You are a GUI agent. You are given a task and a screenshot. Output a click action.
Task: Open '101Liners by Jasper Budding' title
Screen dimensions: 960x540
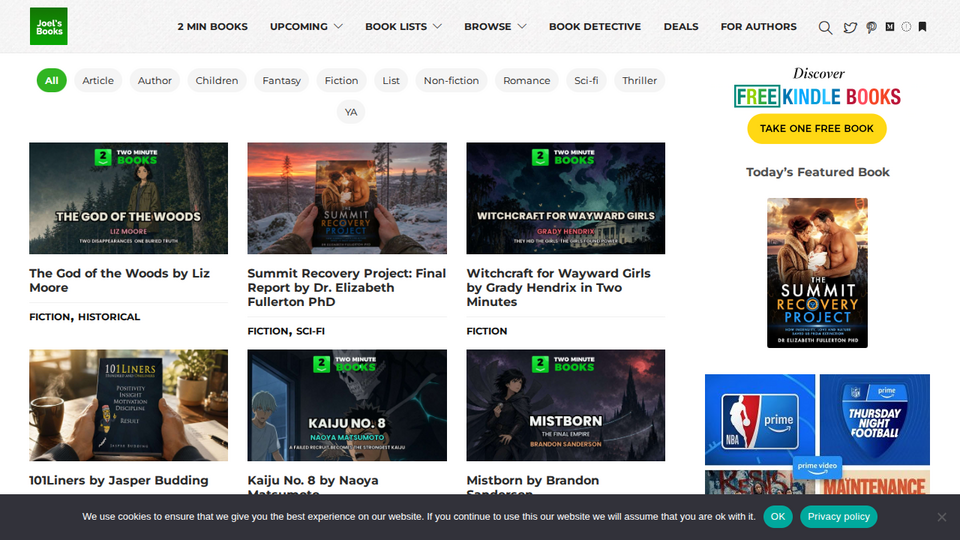point(119,481)
